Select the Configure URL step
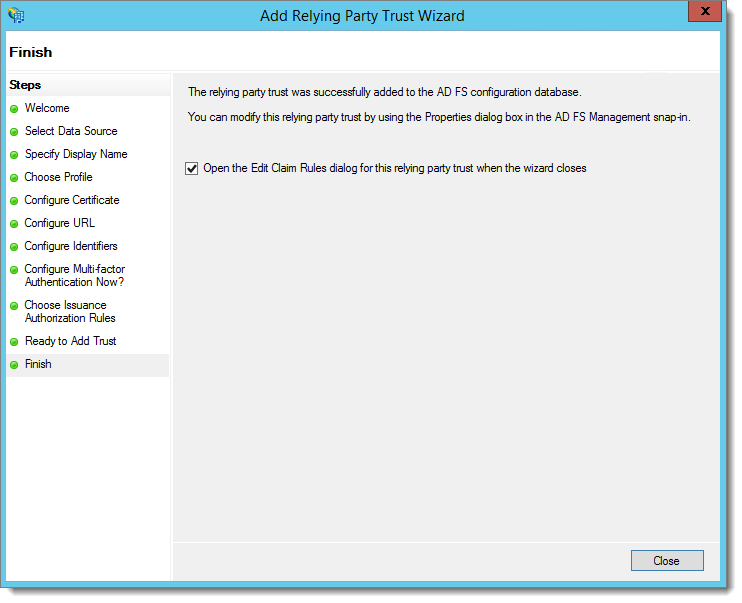 pyautogui.click(x=59, y=223)
